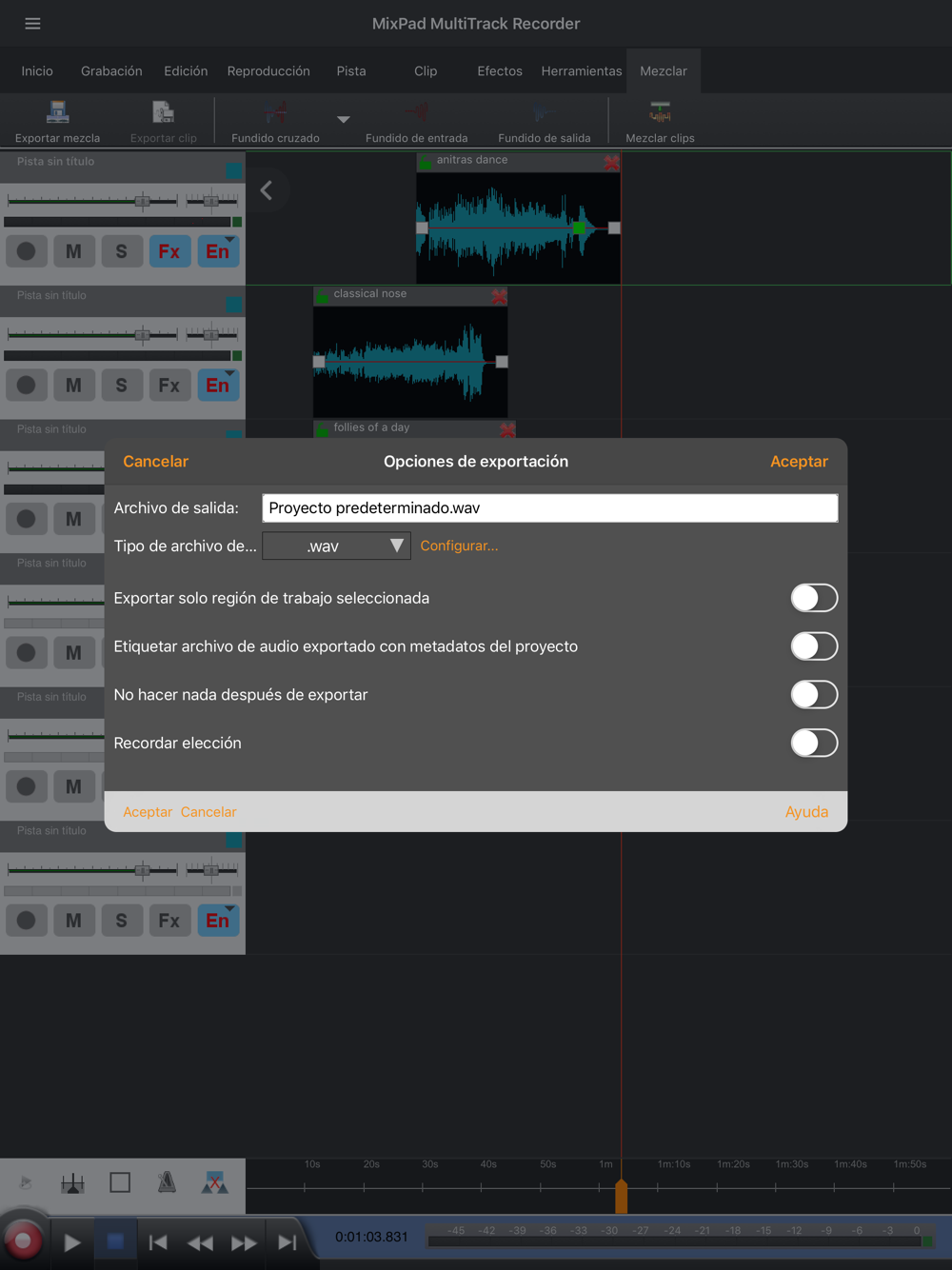952x1270 pixels.
Task: Mute the anitras dance track with M
Action: (74, 251)
